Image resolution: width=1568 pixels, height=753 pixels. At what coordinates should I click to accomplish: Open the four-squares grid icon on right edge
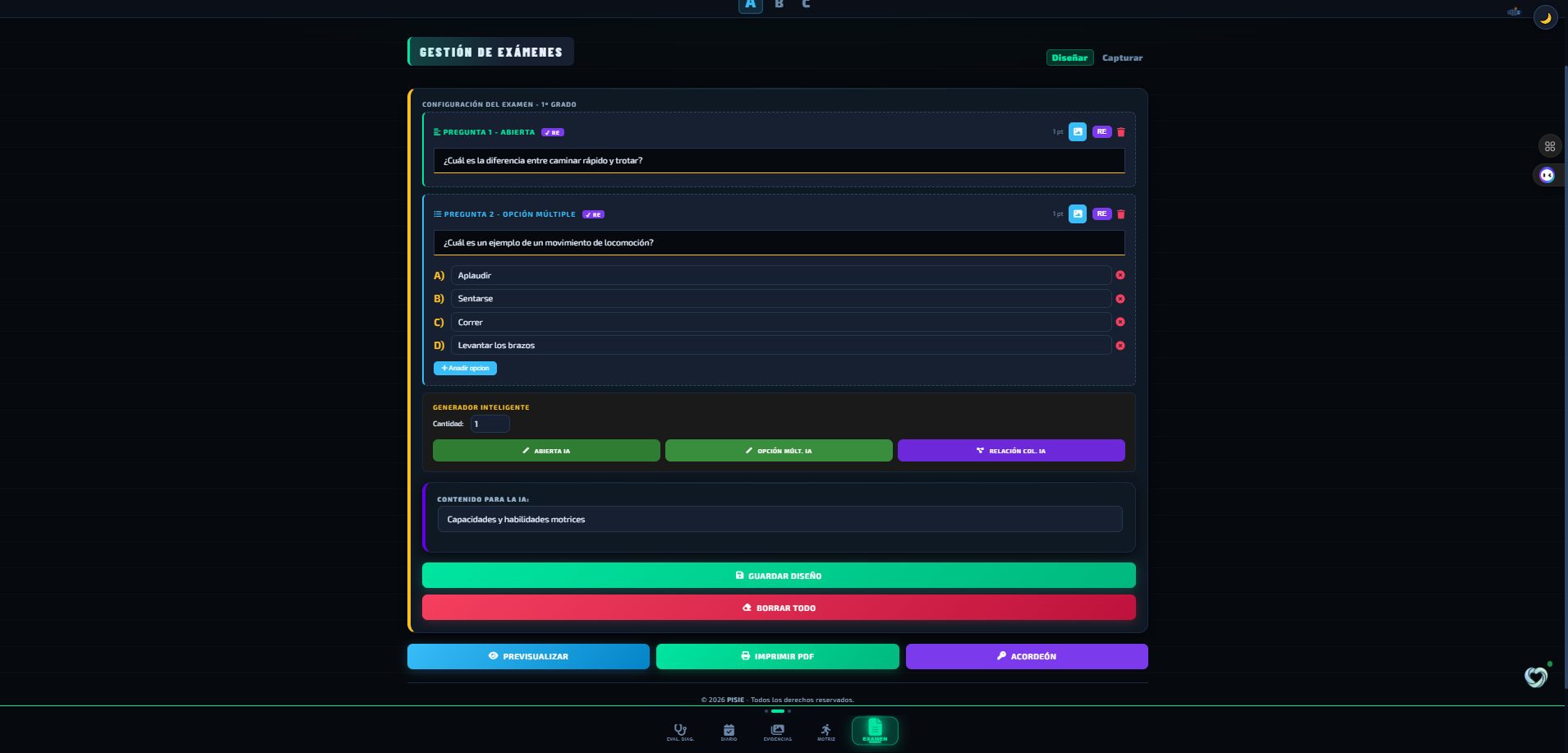[1550, 146]
